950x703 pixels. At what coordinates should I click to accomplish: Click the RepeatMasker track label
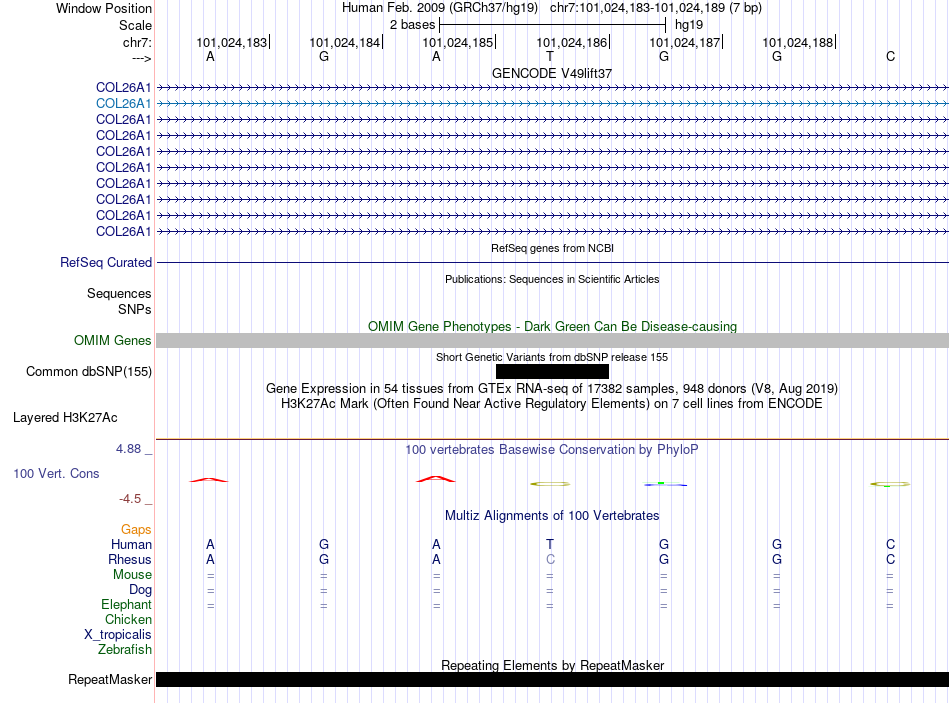110,679
